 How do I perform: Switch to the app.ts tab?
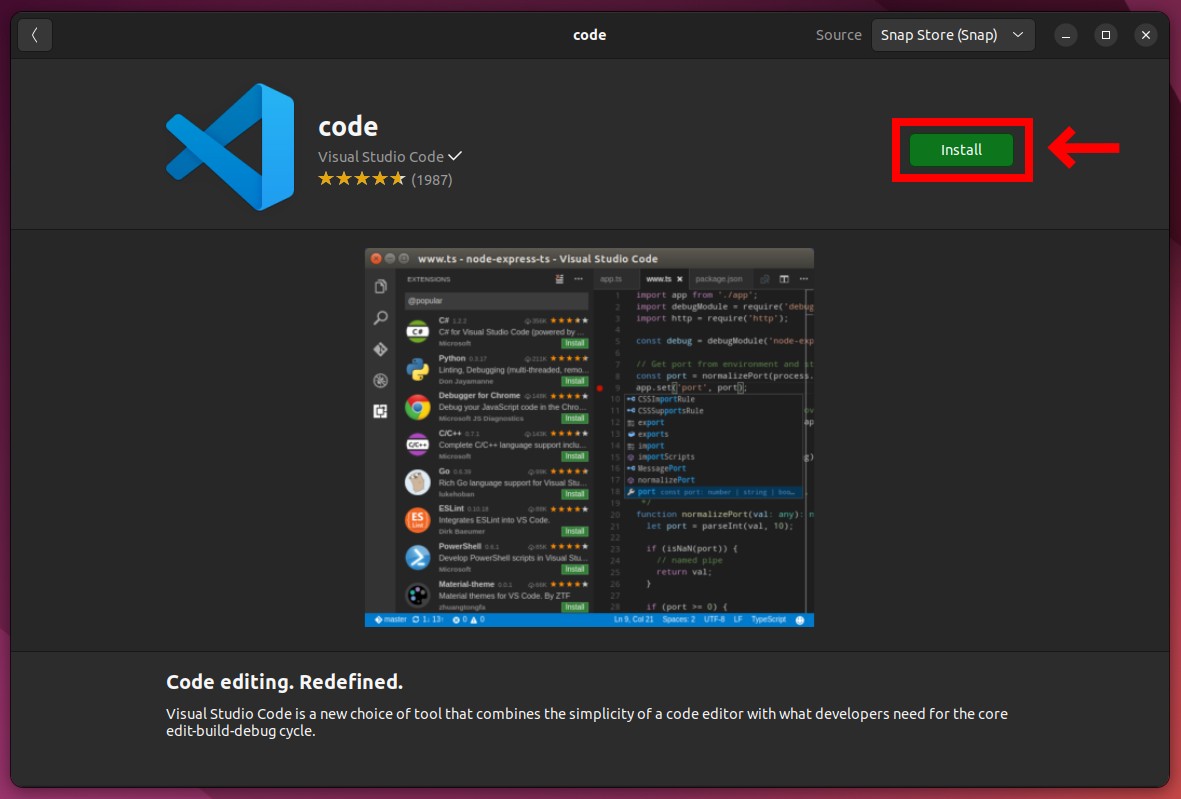coord(611,280)
